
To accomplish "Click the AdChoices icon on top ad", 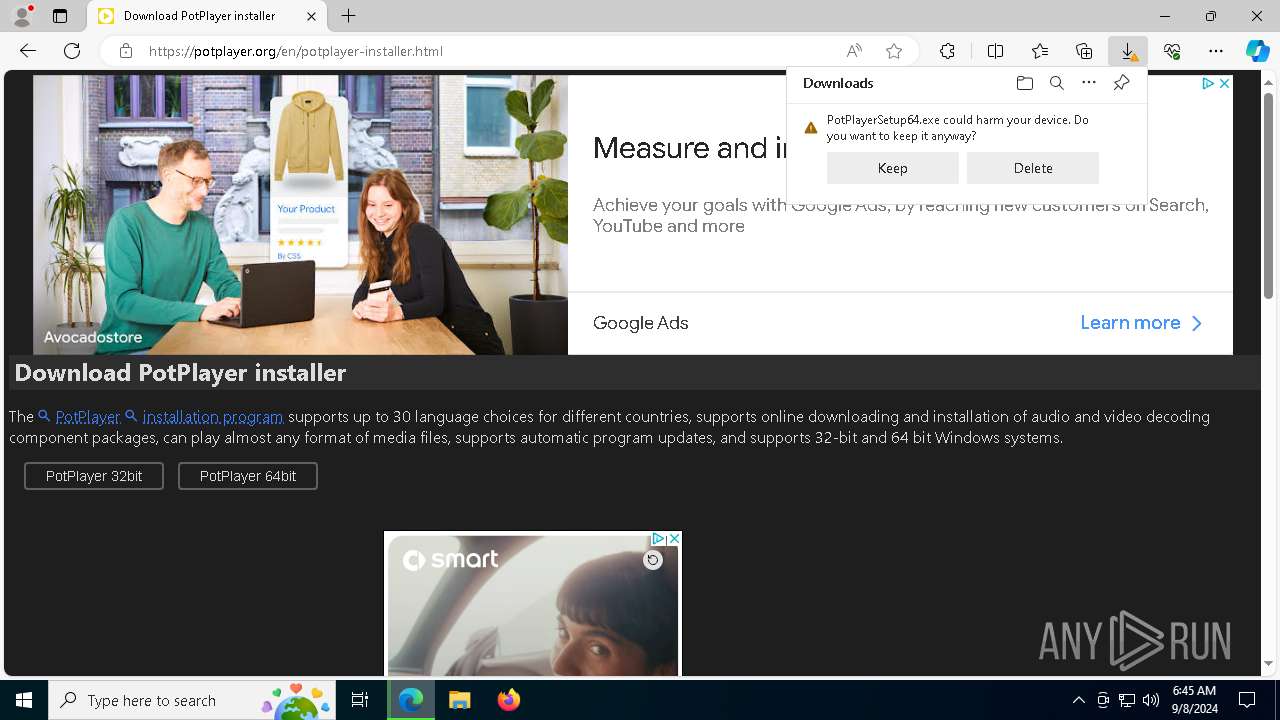I will (x=1208, y=84).
